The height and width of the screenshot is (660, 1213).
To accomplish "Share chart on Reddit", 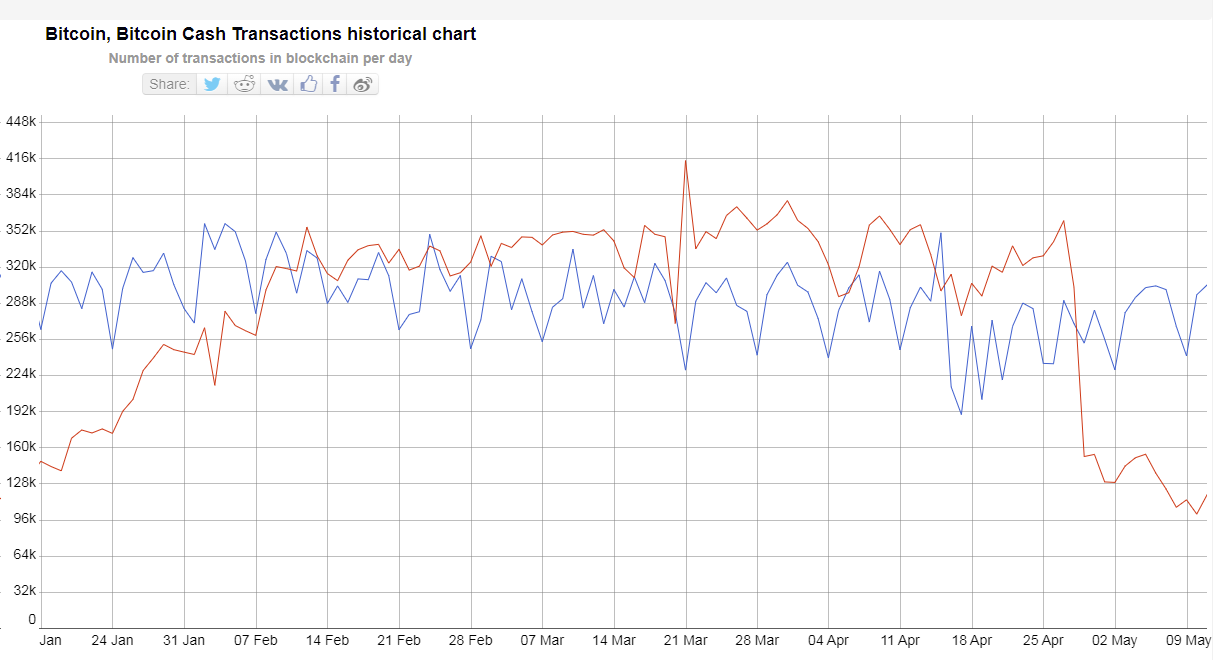I will tap(245, 84).
